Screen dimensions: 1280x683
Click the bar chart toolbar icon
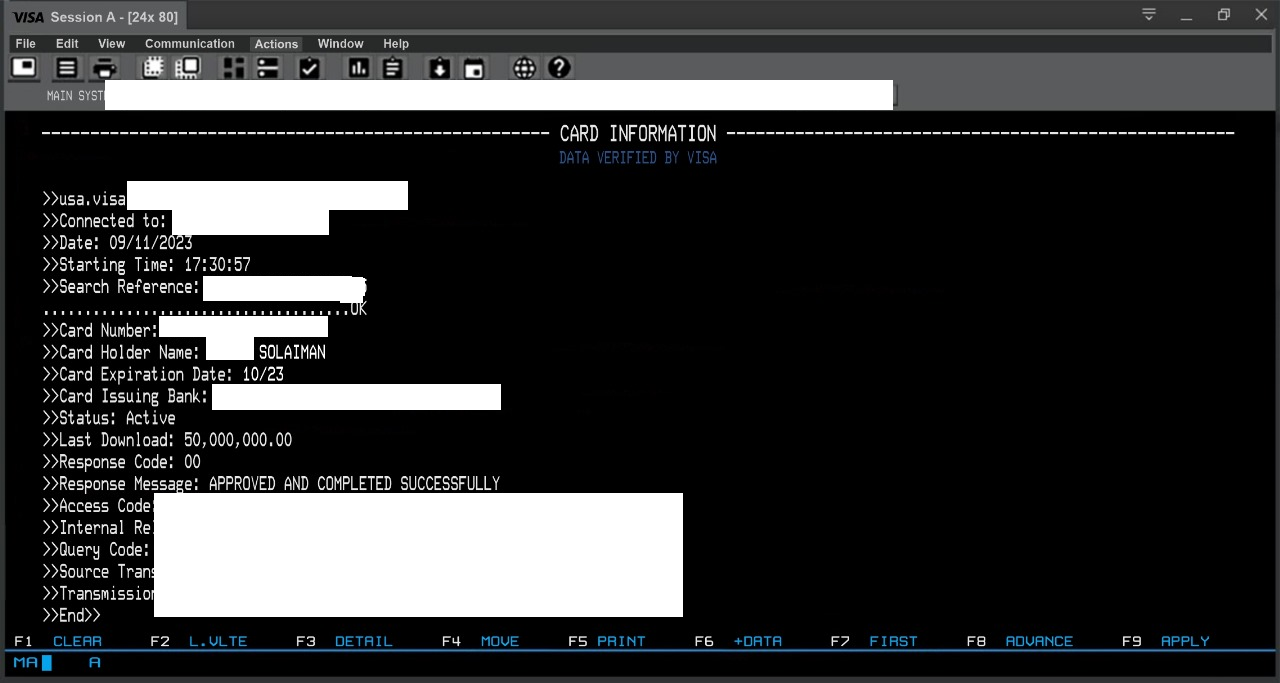358,68
